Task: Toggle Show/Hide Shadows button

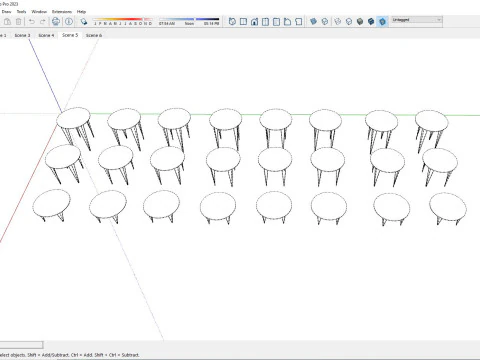Action: (x=84, y=22)
